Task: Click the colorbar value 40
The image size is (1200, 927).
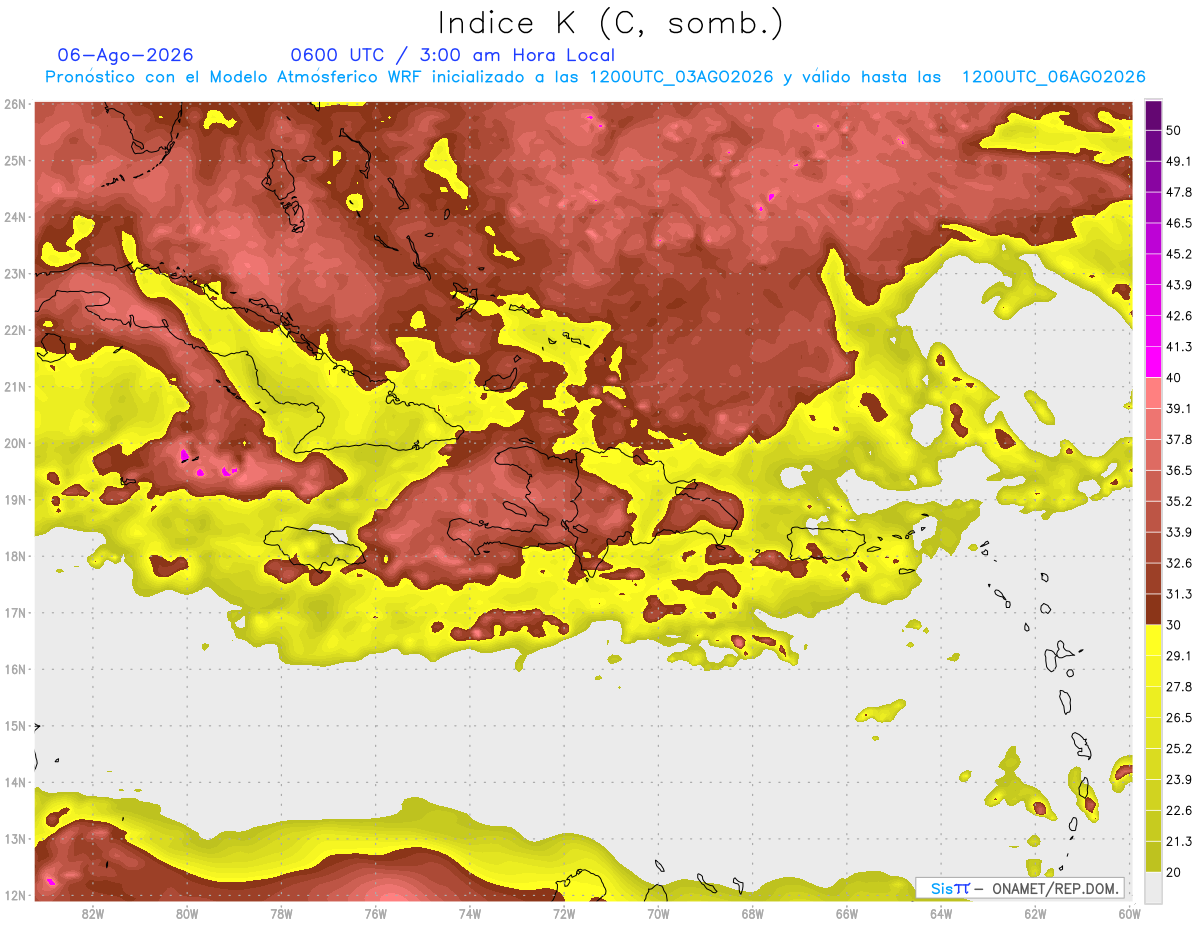Action: pyautogui.click(x=1175, y=377)
